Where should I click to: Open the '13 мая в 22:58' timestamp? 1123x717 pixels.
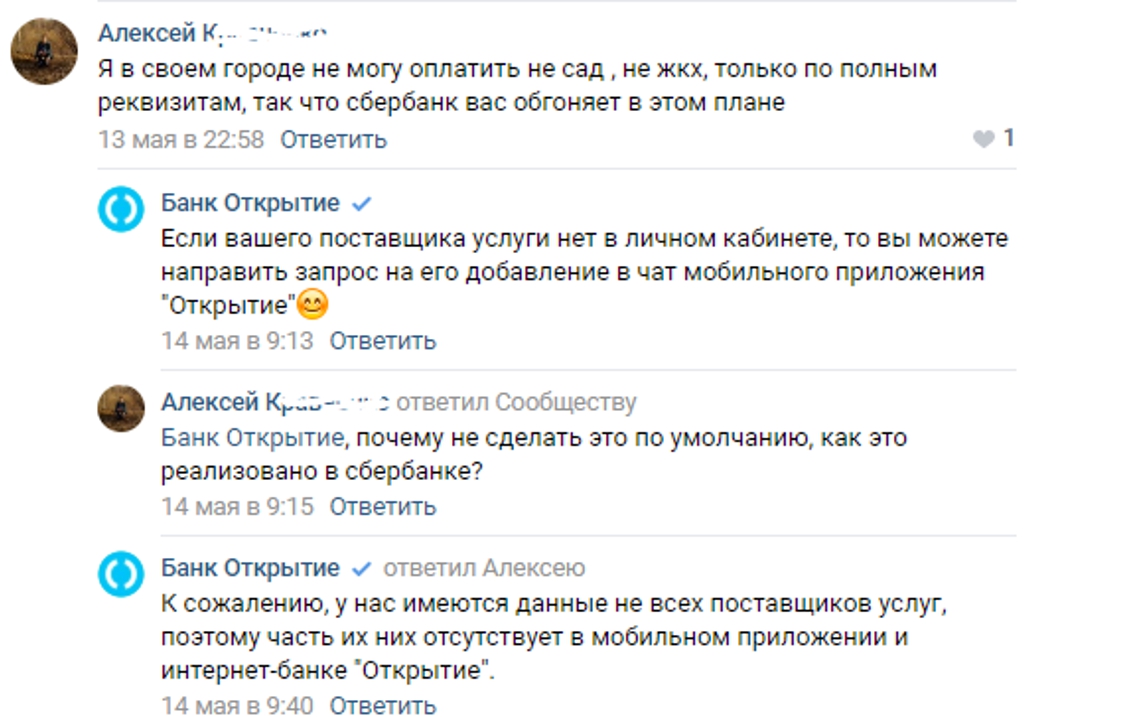pyautogui.click(x=181, y=139)
